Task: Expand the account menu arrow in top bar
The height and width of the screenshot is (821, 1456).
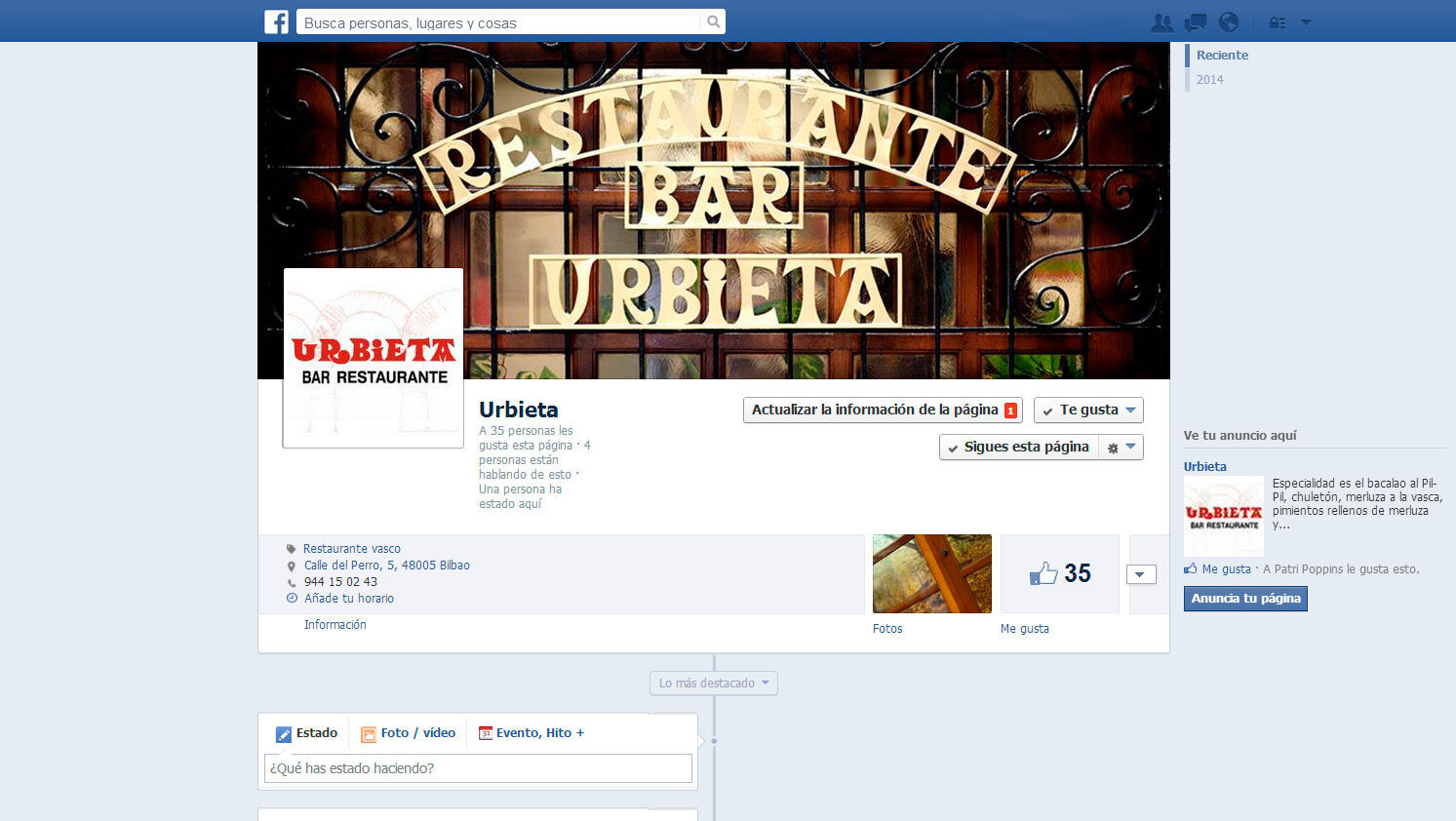Action: 1306,22
